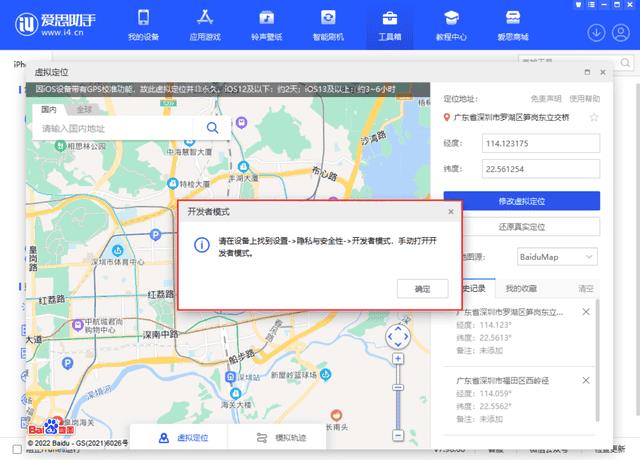Click the 特检大厦 map marker

(173, 184)
